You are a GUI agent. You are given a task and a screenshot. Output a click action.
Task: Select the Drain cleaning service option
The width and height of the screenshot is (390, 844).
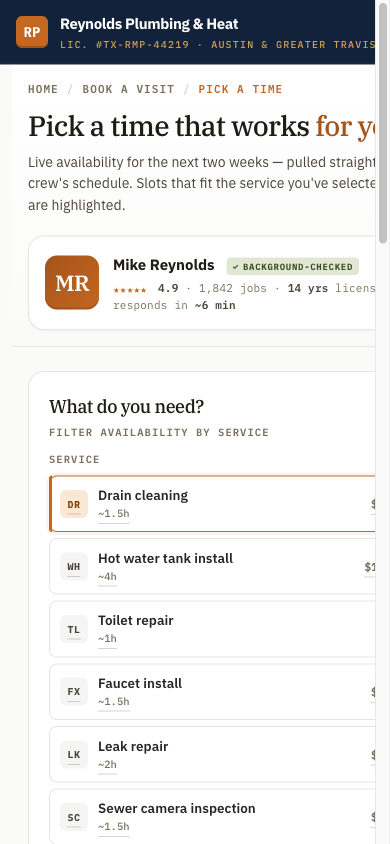click(x=212, y=504)
